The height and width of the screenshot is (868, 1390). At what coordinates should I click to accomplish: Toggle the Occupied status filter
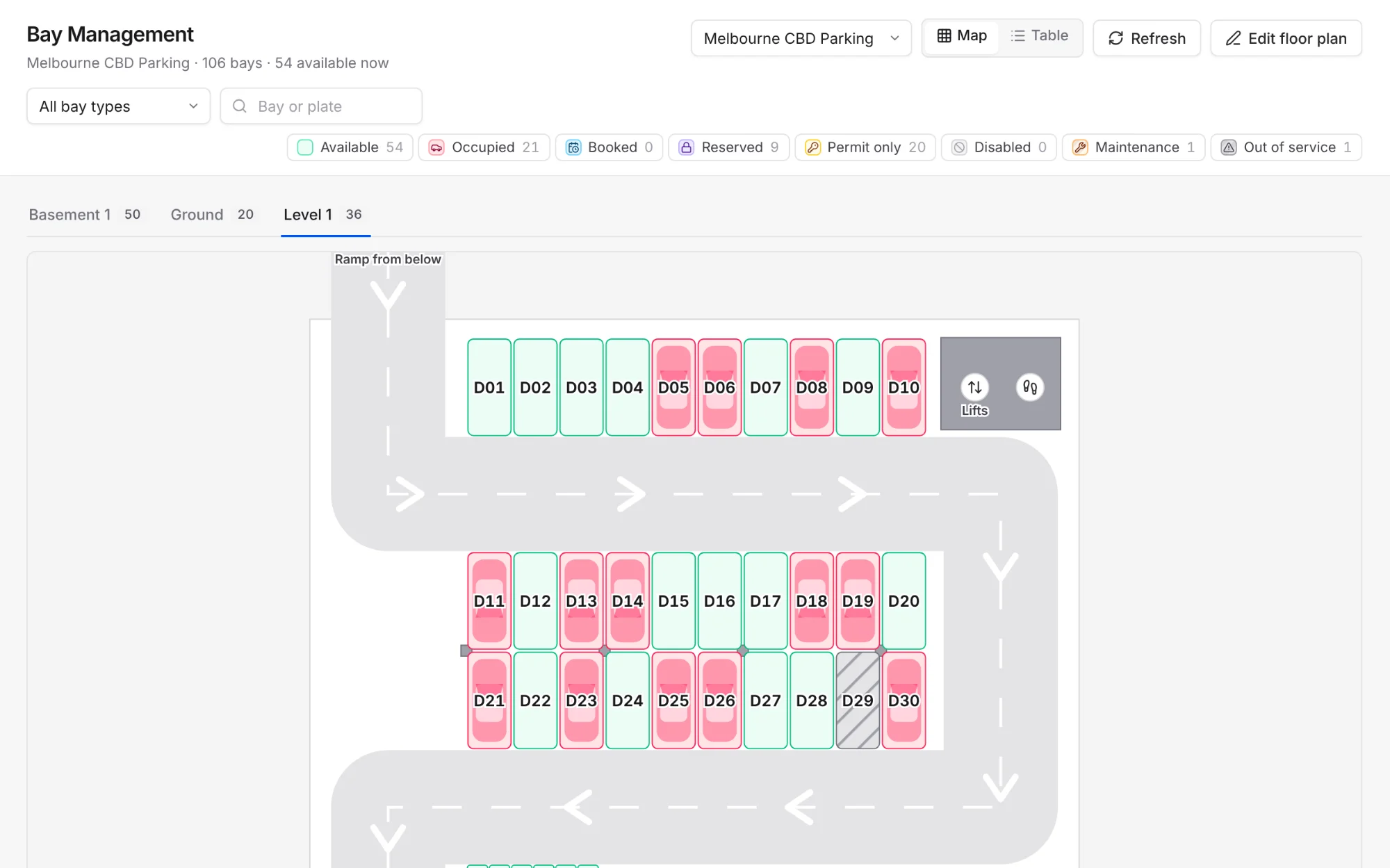484,147
